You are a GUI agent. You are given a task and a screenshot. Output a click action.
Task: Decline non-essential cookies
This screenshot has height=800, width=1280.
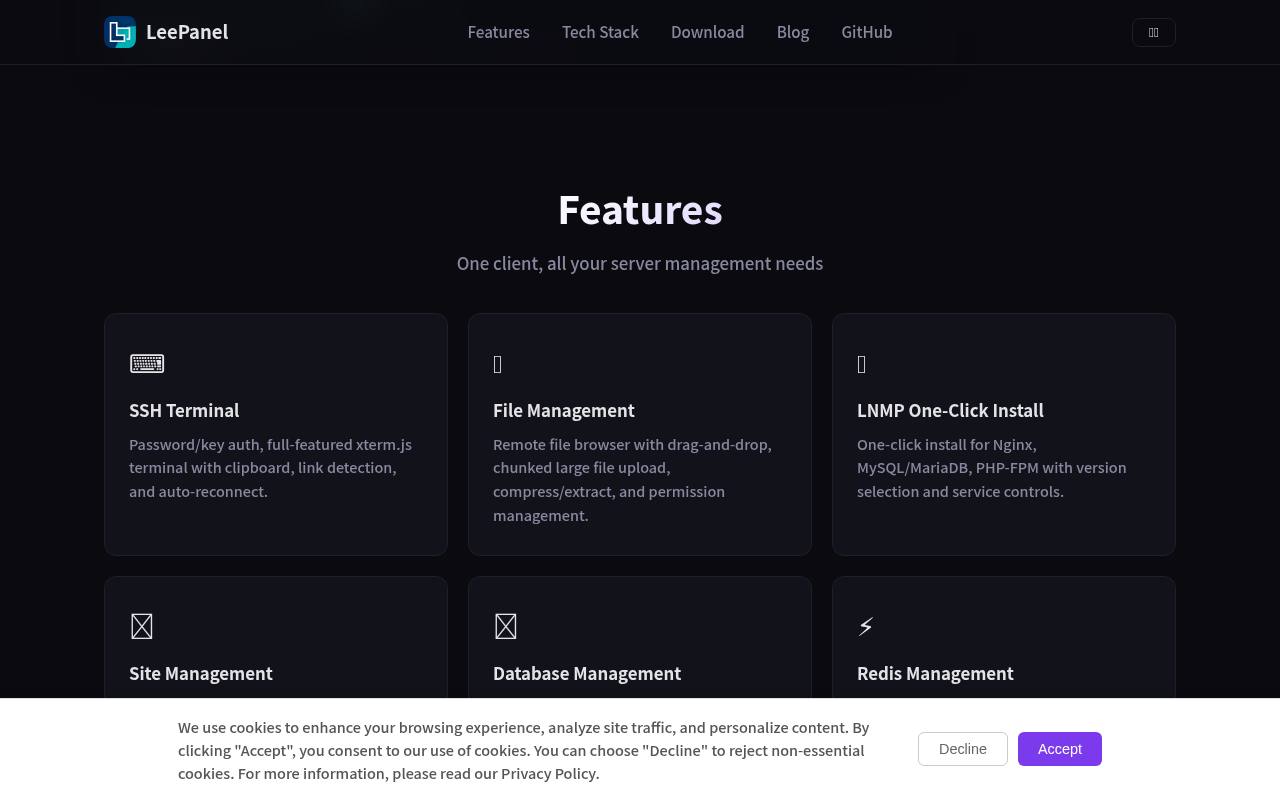pos(963,749)
